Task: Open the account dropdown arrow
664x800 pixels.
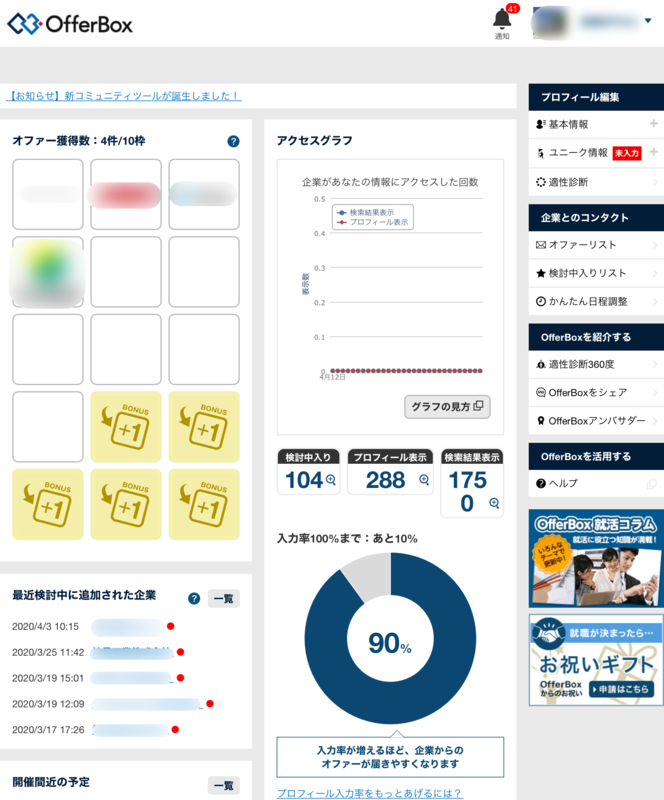Action: point(648,21)
